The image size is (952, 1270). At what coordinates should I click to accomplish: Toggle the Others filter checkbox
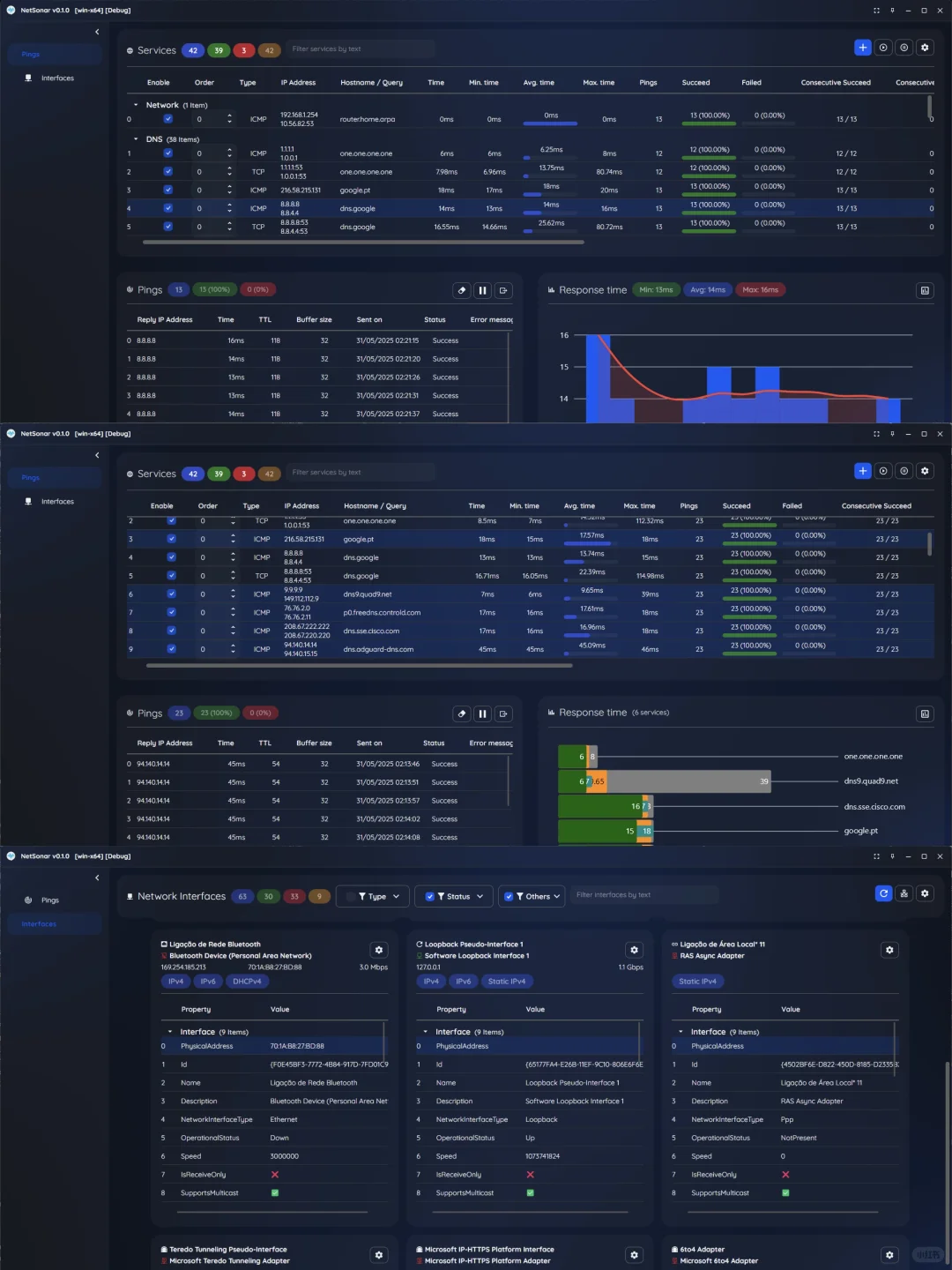click(509, 896)
